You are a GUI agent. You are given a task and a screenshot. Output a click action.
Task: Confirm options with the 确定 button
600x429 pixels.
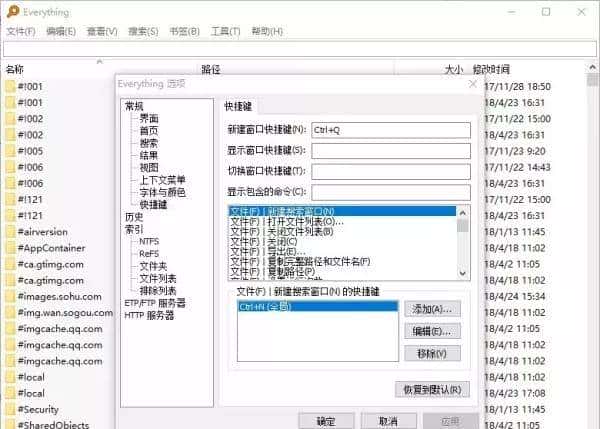[326, 421]
